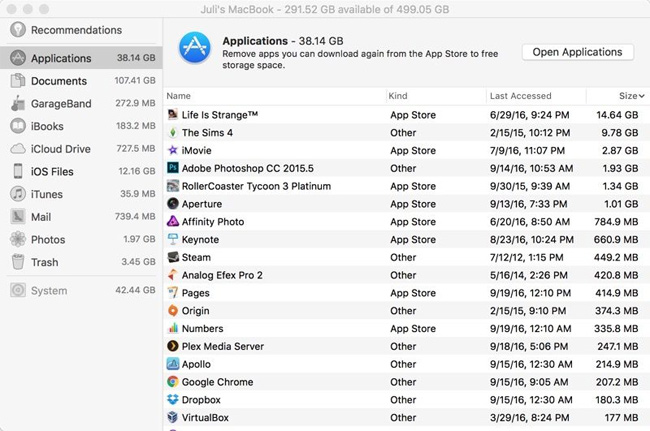Select iBooks category in sidebar

(x=81, y=126)
